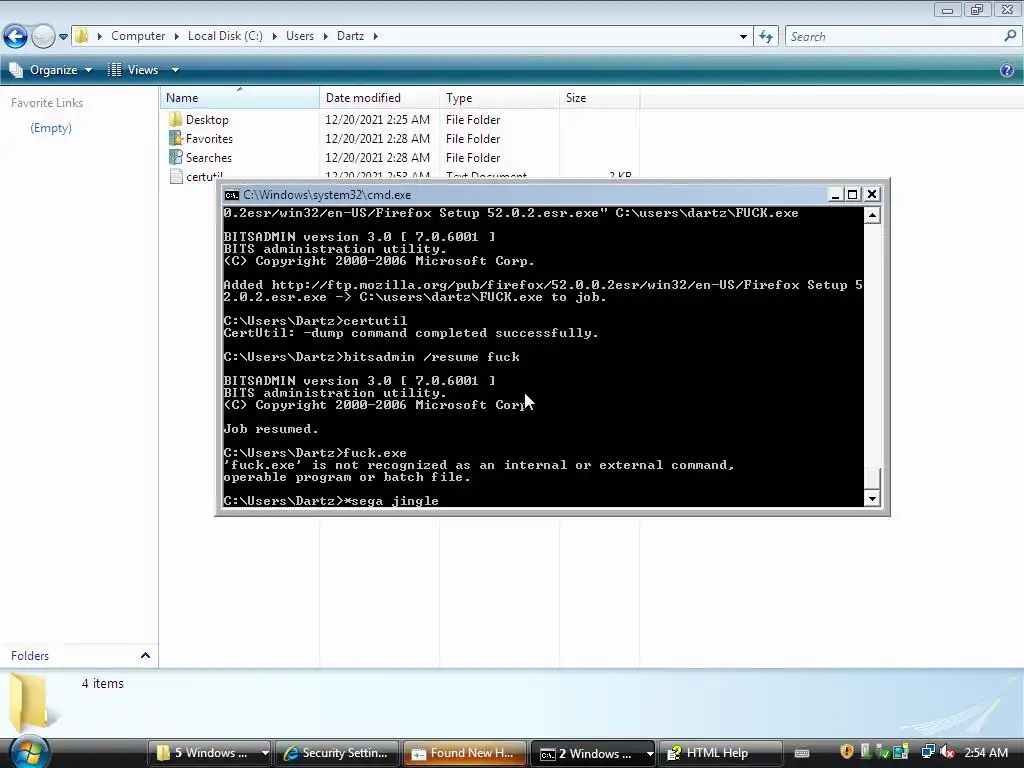Sort by Date modified column
The image size is (1024, 768).
click(x=379, y=98)
